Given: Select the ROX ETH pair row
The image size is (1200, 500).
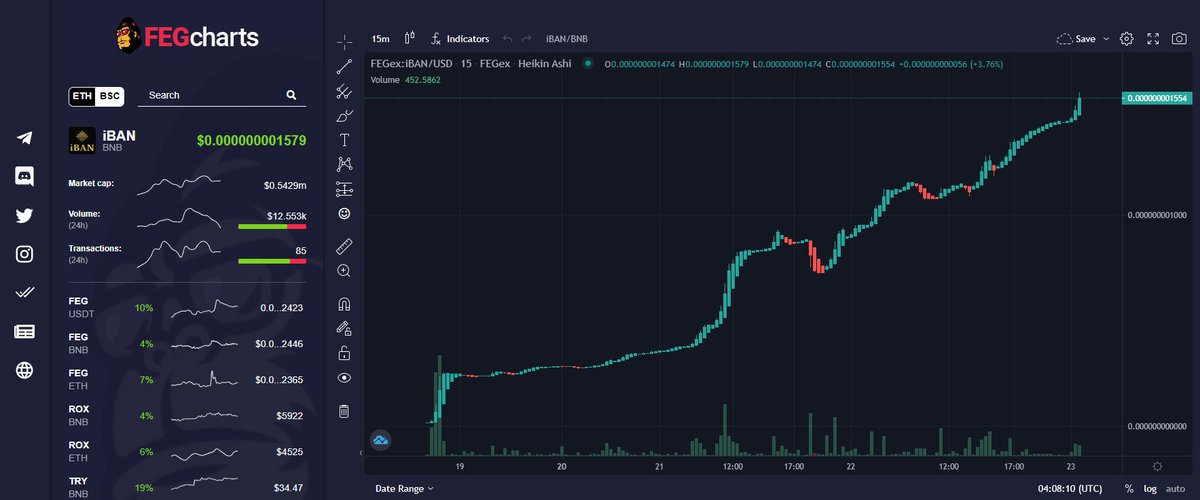Looking at the screenshot, I should click(186, 452).
